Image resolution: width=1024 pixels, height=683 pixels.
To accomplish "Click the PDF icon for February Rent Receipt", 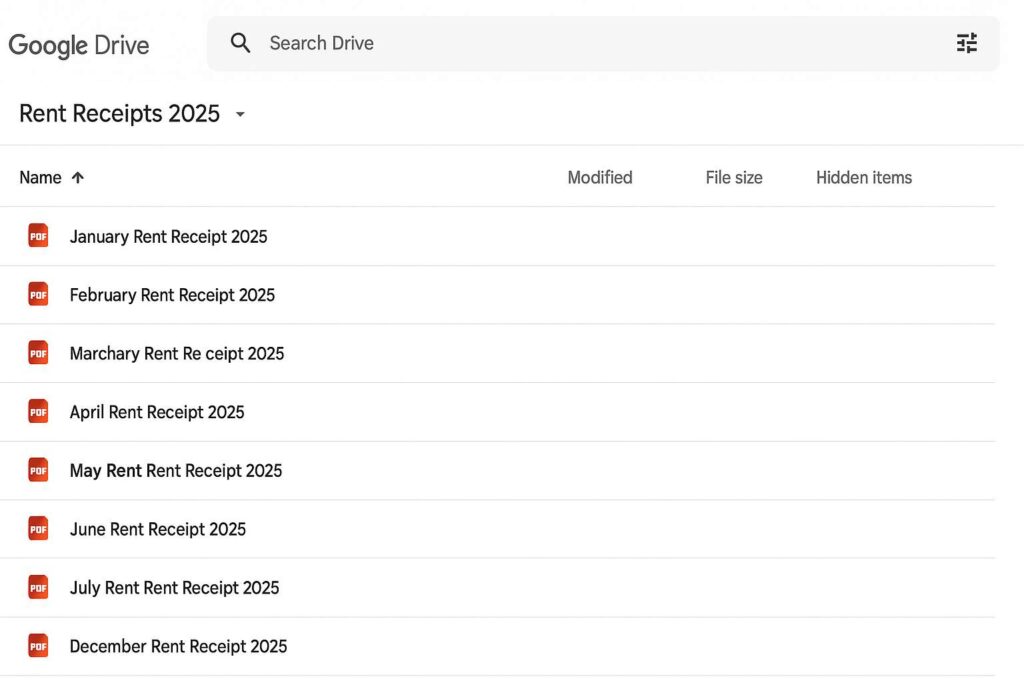I will point(38,294).
